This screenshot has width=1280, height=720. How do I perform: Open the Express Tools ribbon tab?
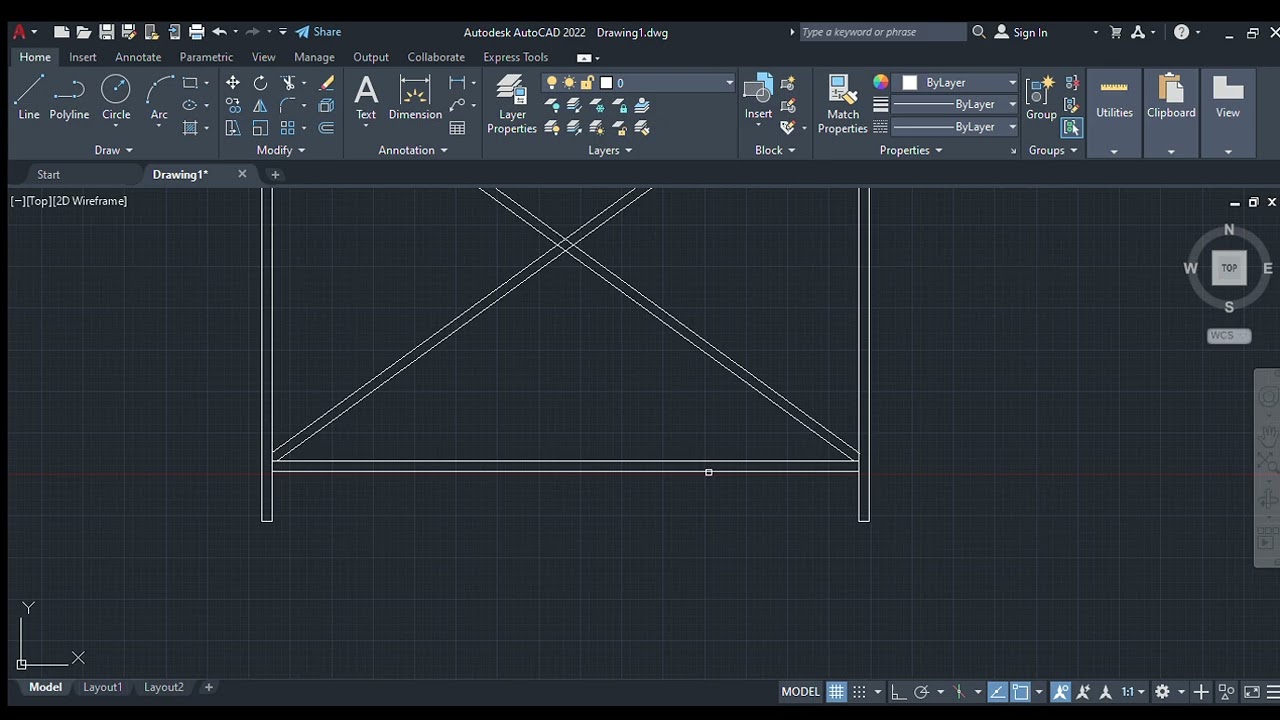click(x=516, y=57)
